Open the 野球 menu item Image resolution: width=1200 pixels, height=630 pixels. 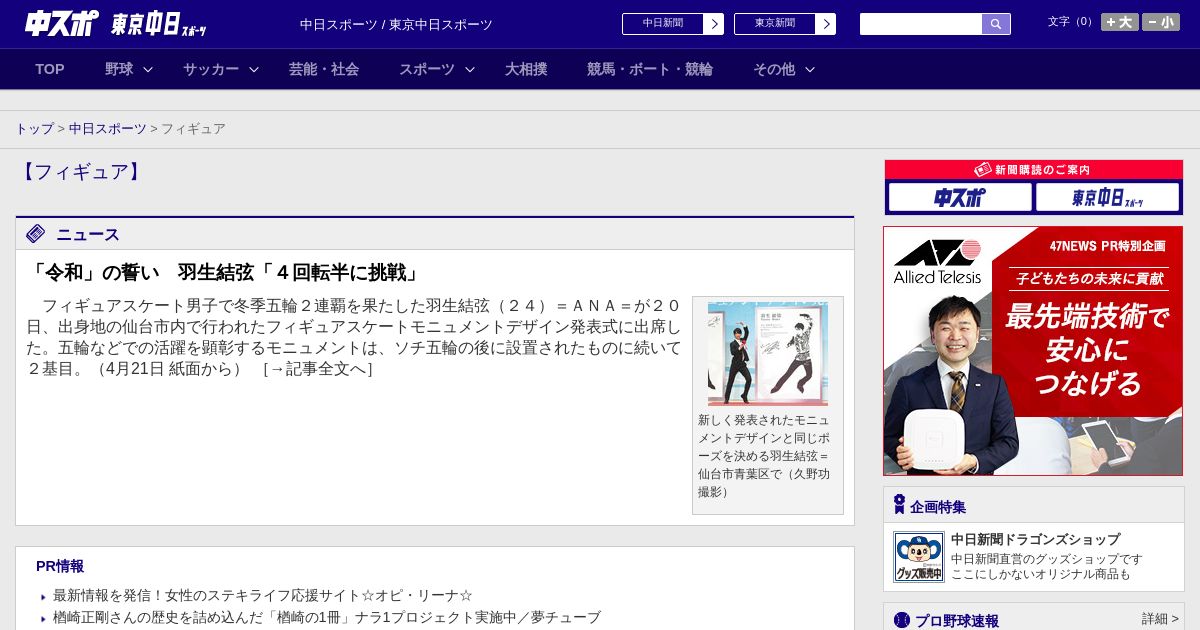(119, 69)
